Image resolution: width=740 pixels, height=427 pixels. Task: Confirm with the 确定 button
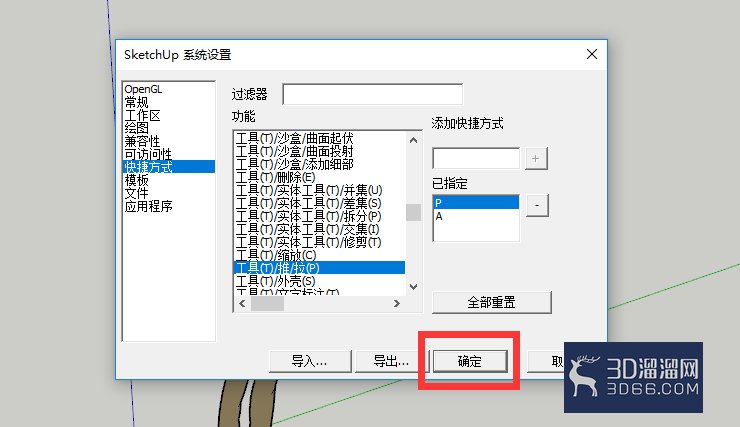tap(470, 361)
